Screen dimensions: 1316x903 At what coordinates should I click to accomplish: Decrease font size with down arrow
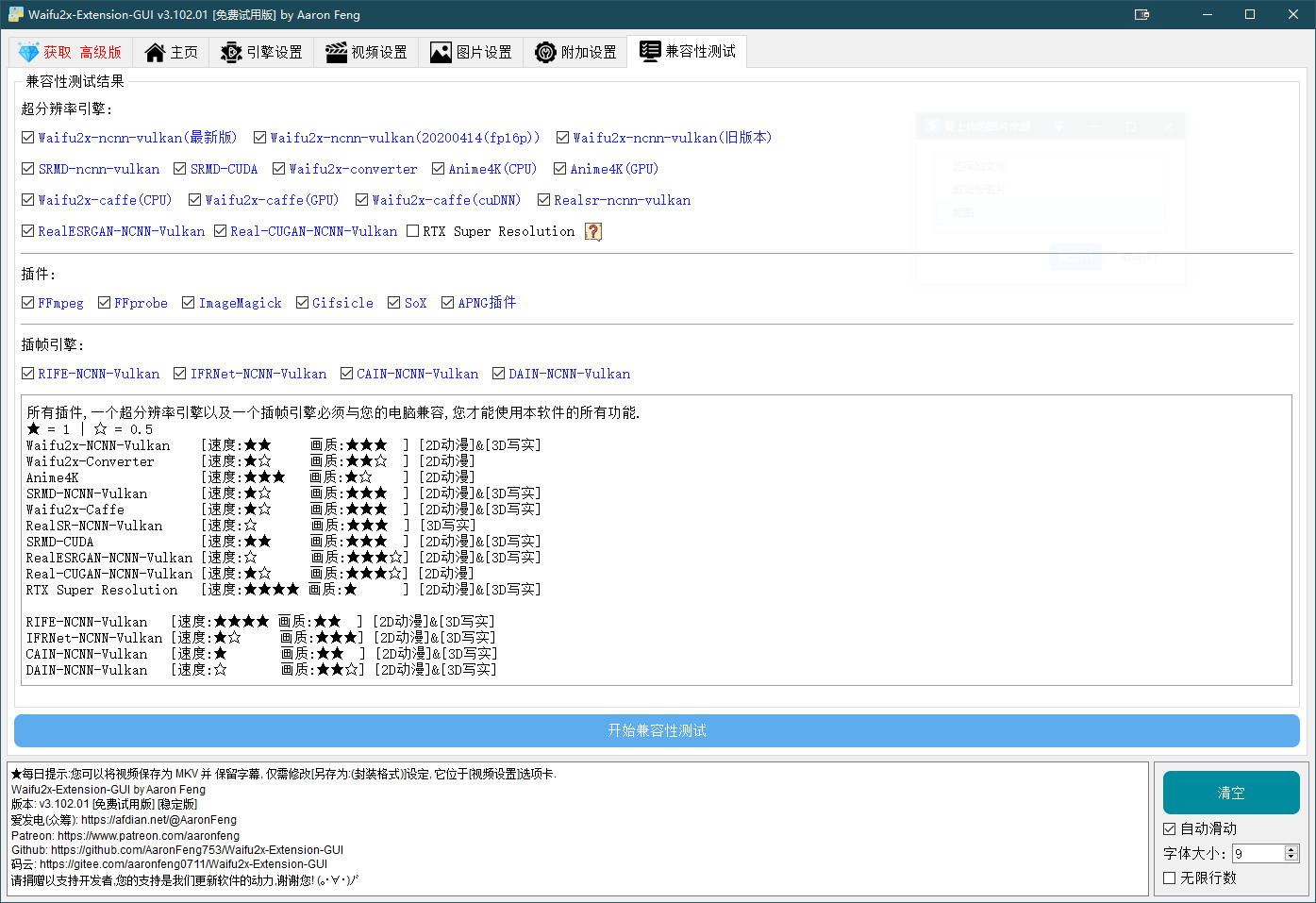click(x=1291, y=859)
